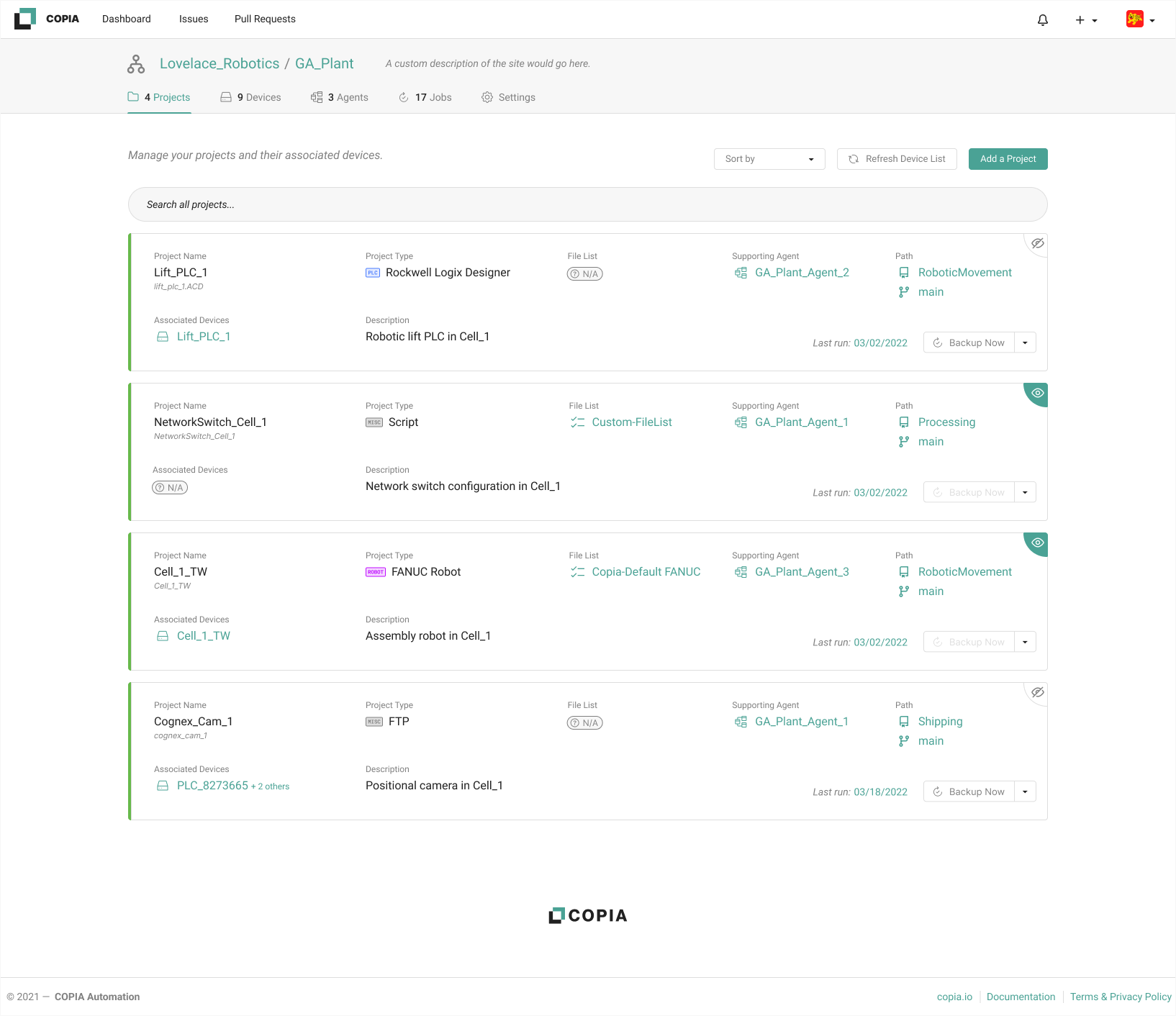Open notifications via the bell icon

1042,19
